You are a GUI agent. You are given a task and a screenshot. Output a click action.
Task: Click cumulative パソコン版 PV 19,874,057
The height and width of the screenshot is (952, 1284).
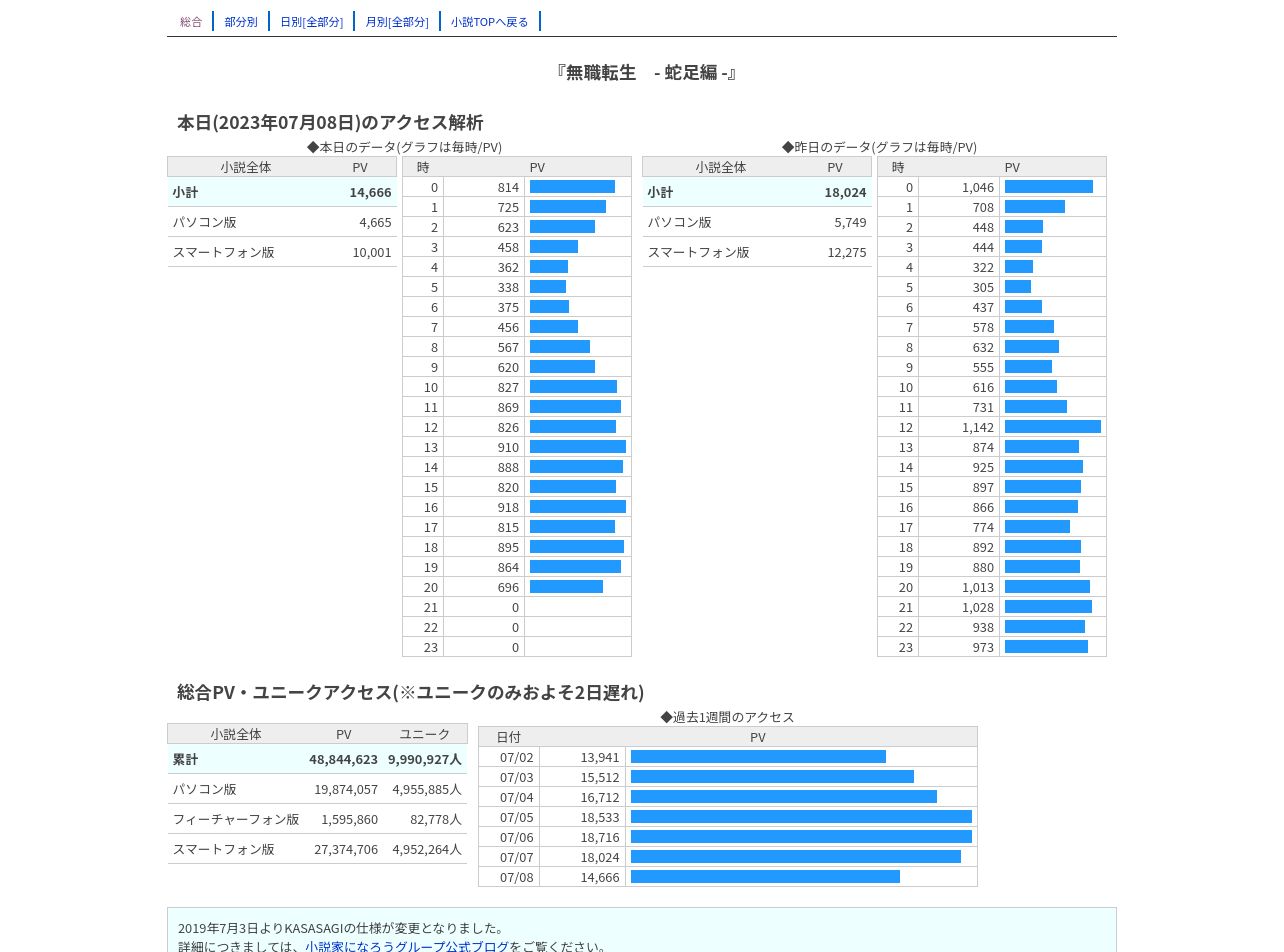coord(346,789)
